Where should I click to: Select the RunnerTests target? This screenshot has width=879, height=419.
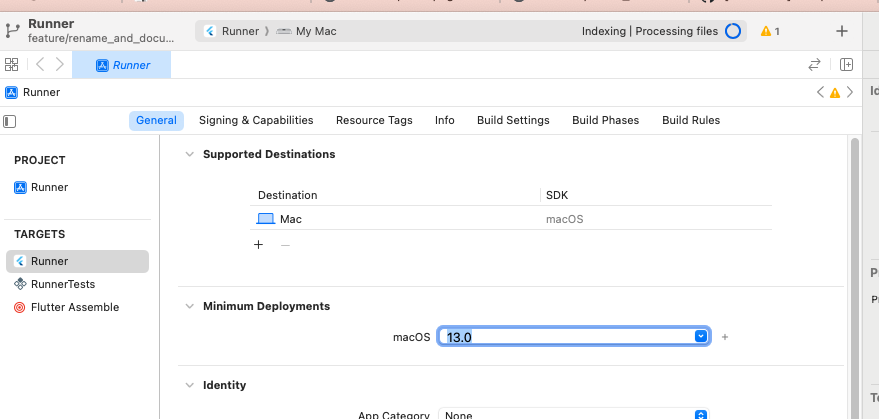click(62, 284)
